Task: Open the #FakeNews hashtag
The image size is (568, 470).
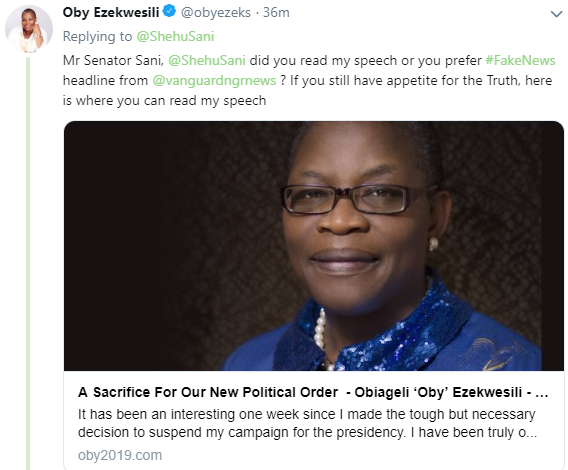Action: point(520,61)
